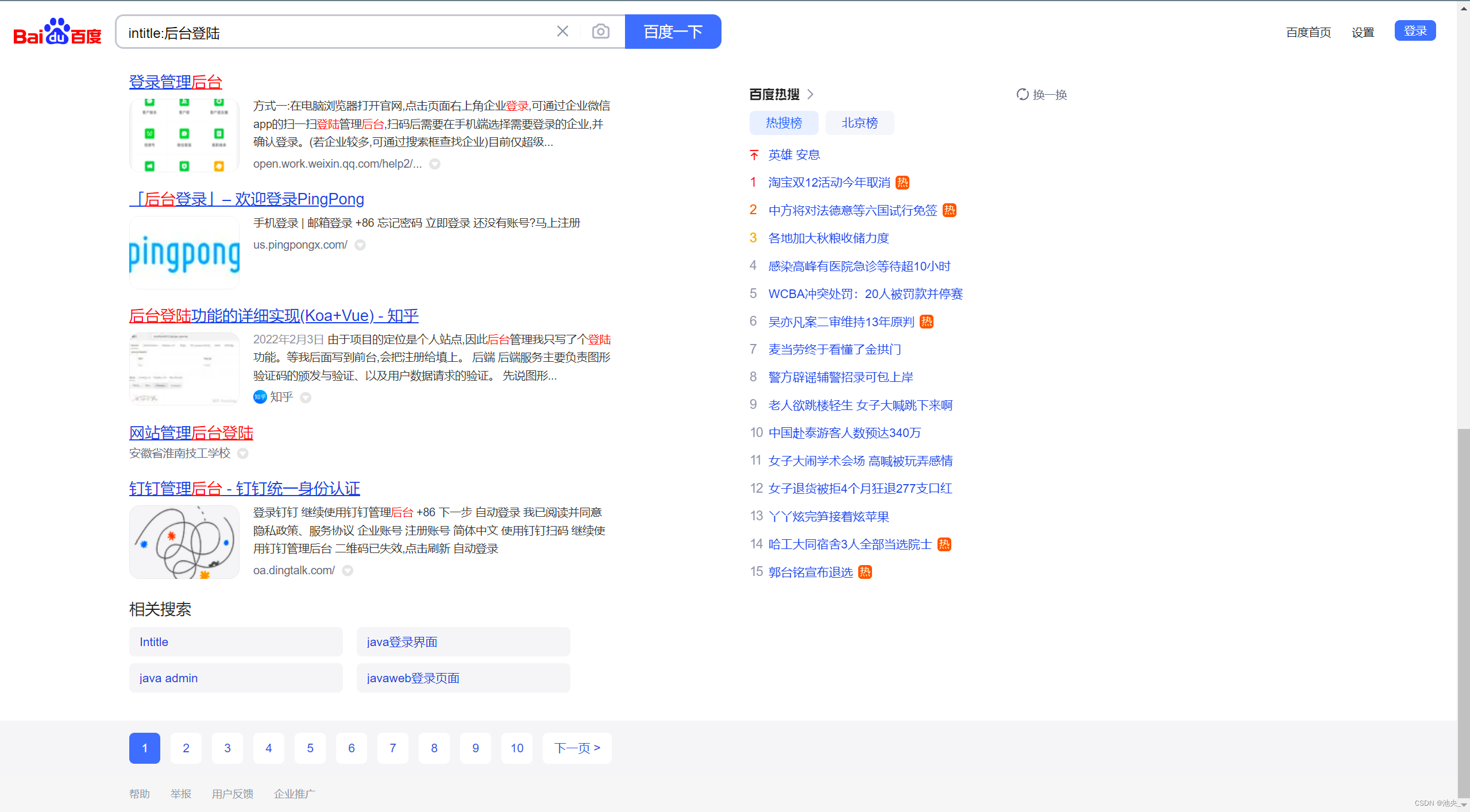Open hot topic WCBA冲突处罚
1470x812 pixels.
[866, 293]
